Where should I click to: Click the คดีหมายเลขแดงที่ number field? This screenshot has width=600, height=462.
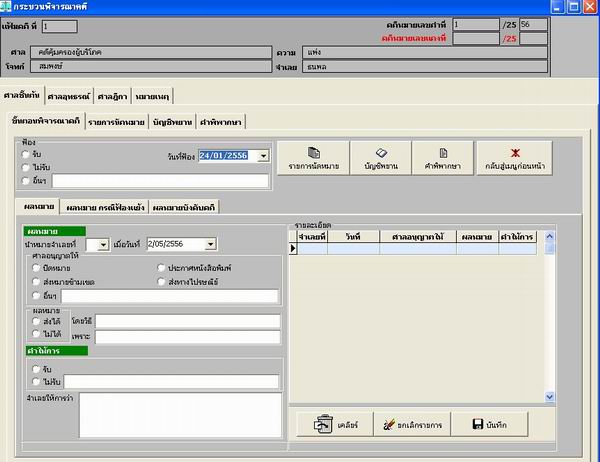476,39
